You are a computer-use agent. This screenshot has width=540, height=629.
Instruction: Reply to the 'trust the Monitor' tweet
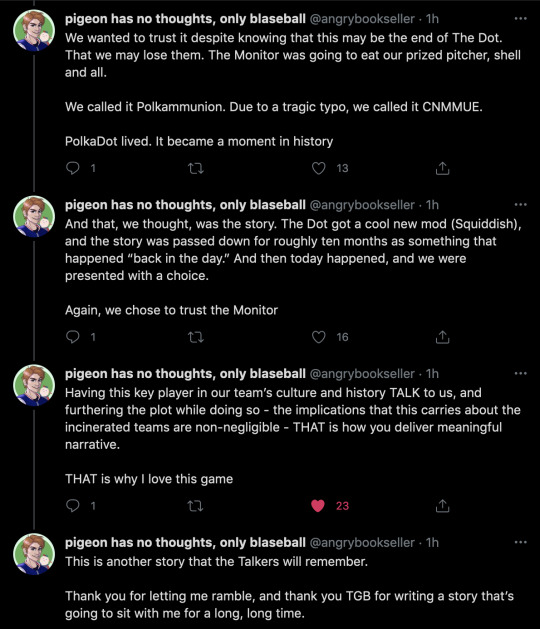point(73,337)
